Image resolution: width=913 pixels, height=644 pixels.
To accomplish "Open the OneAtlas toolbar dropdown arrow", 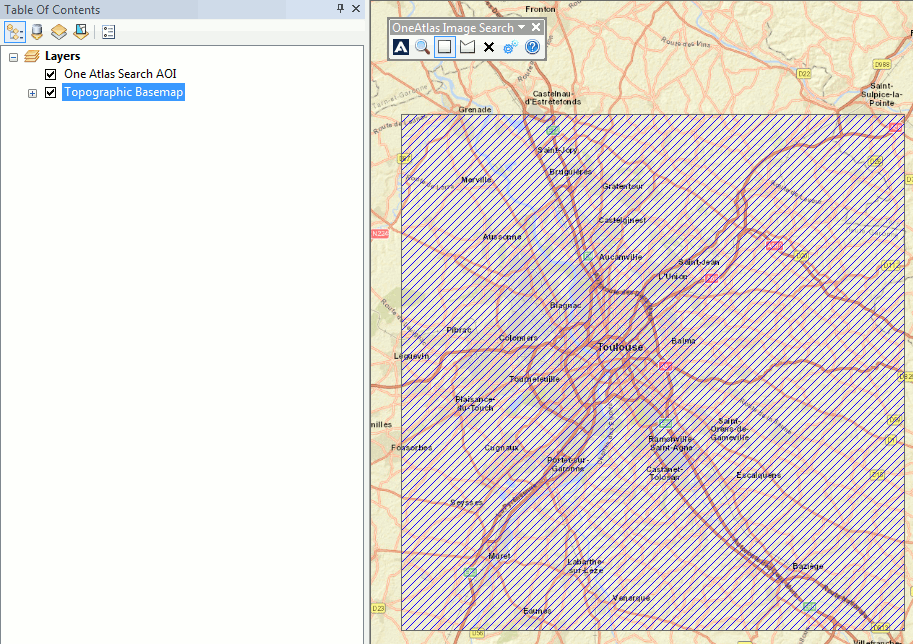I will pos(523,27).
